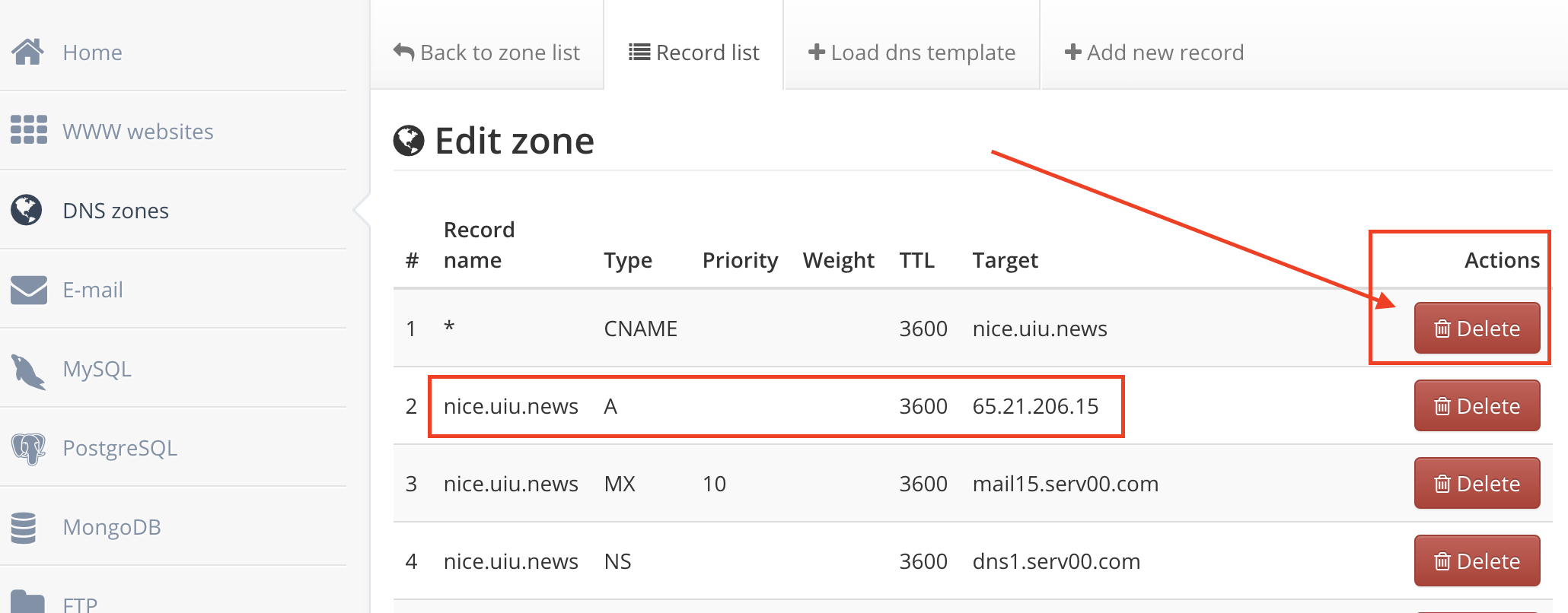This screenshot has width=1568, height=613.
Task: Switch to Record list tab
Action: (x=694, y=52)
